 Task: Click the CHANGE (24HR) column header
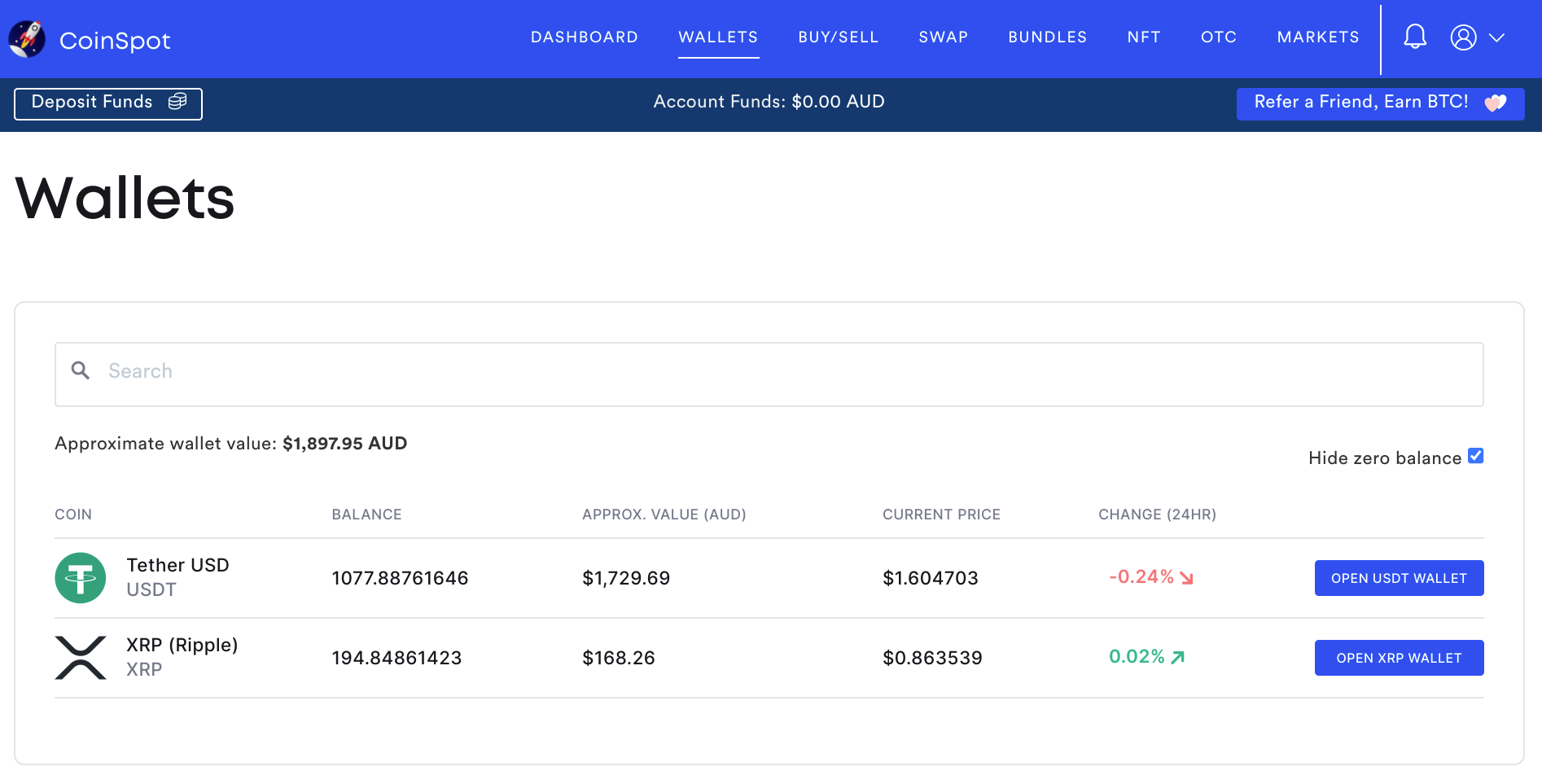(1157, 515)
